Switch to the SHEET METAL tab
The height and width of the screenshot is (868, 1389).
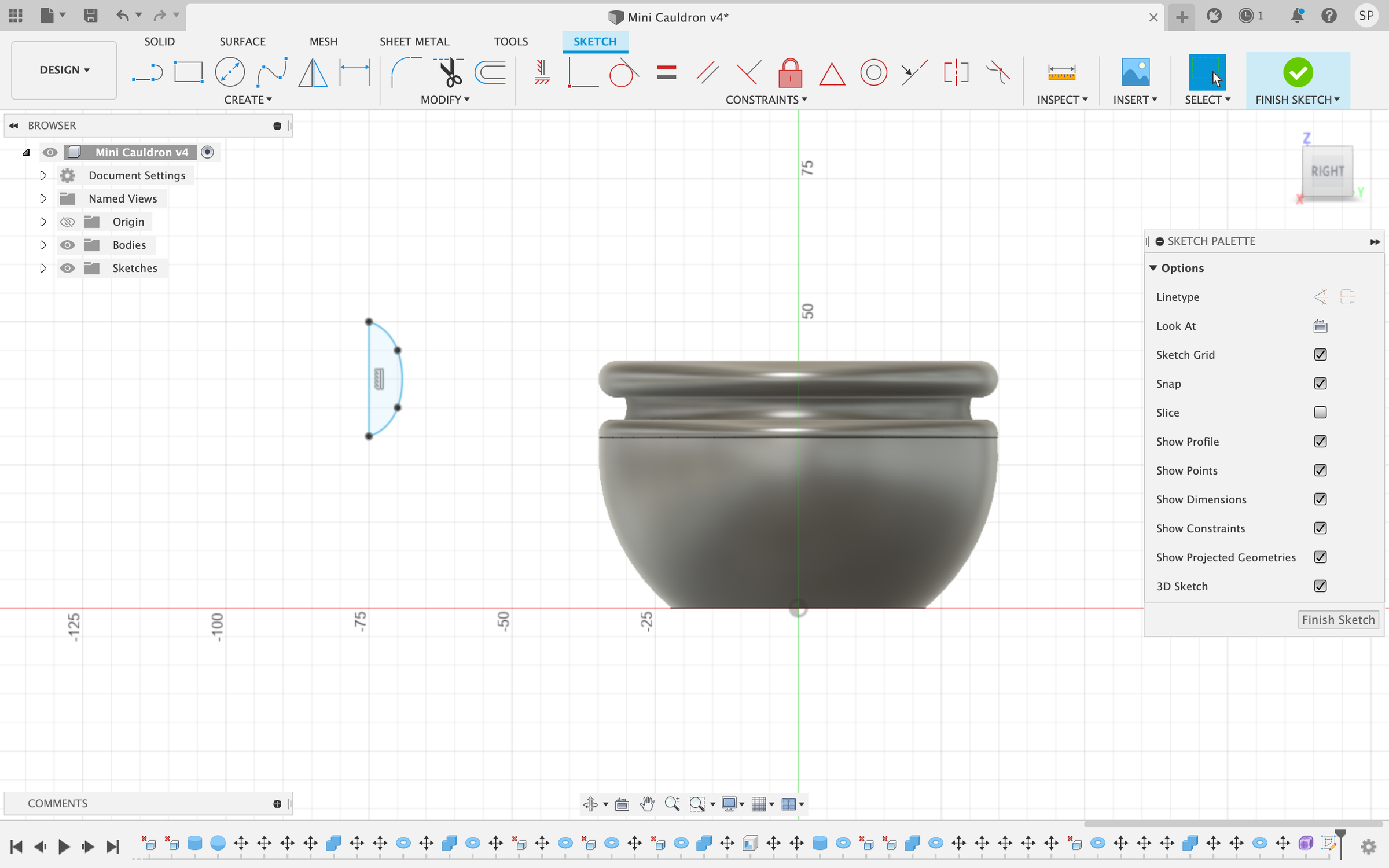414,41
